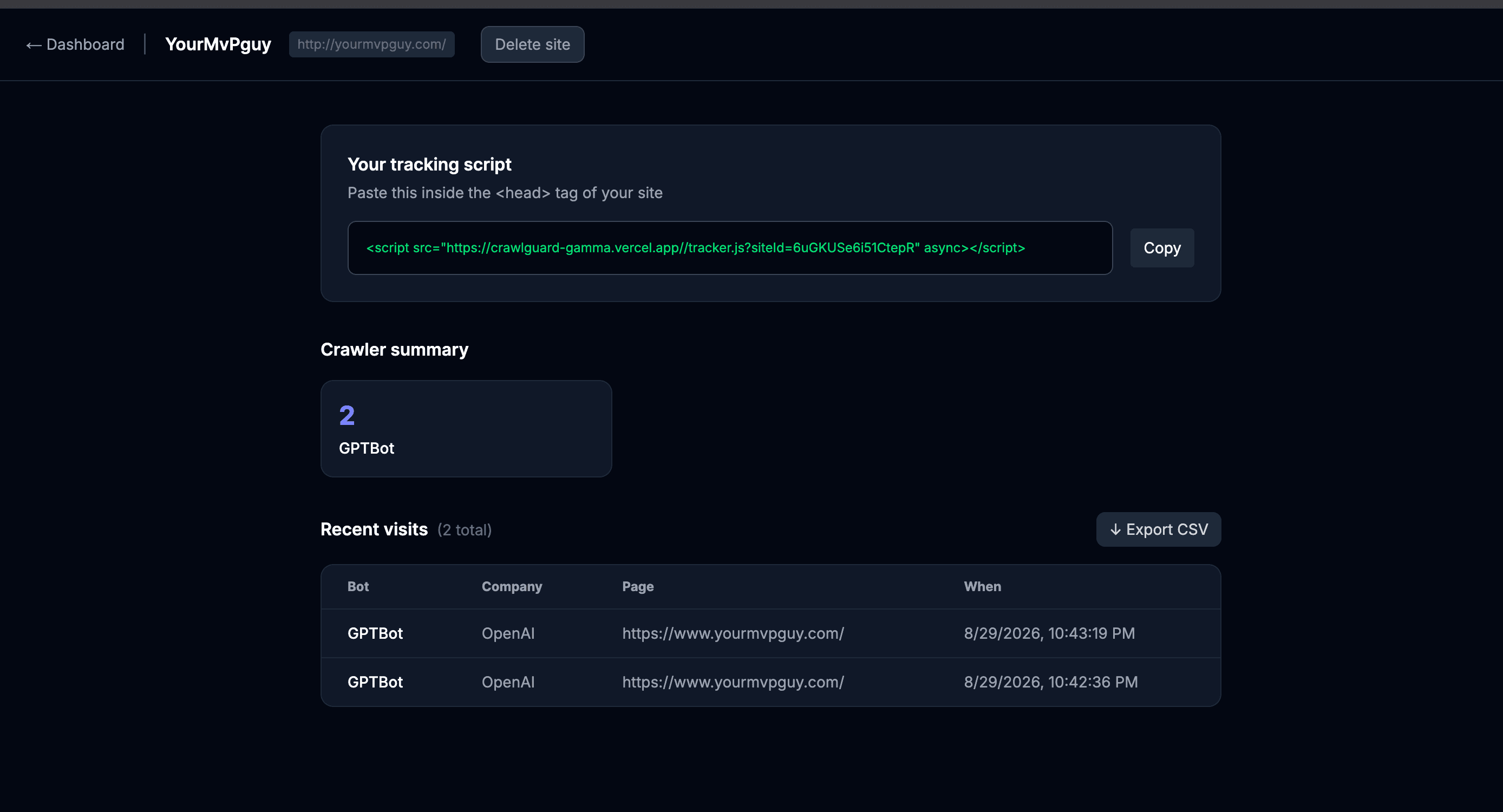Click the YourMvPguy site title
The height and width of the screenshot is (812, 1503).
[218, 44]
